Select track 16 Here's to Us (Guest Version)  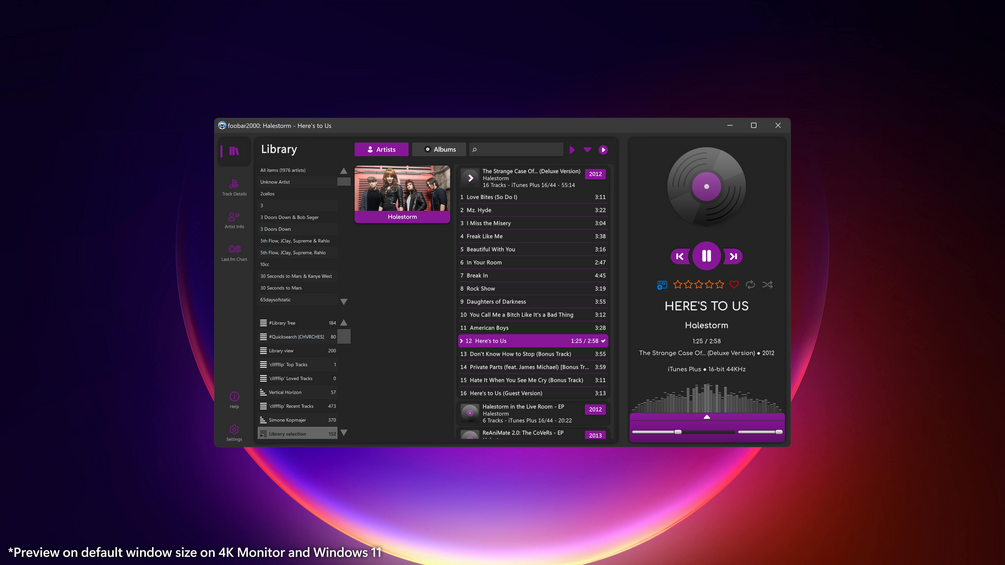click(533, 393)
